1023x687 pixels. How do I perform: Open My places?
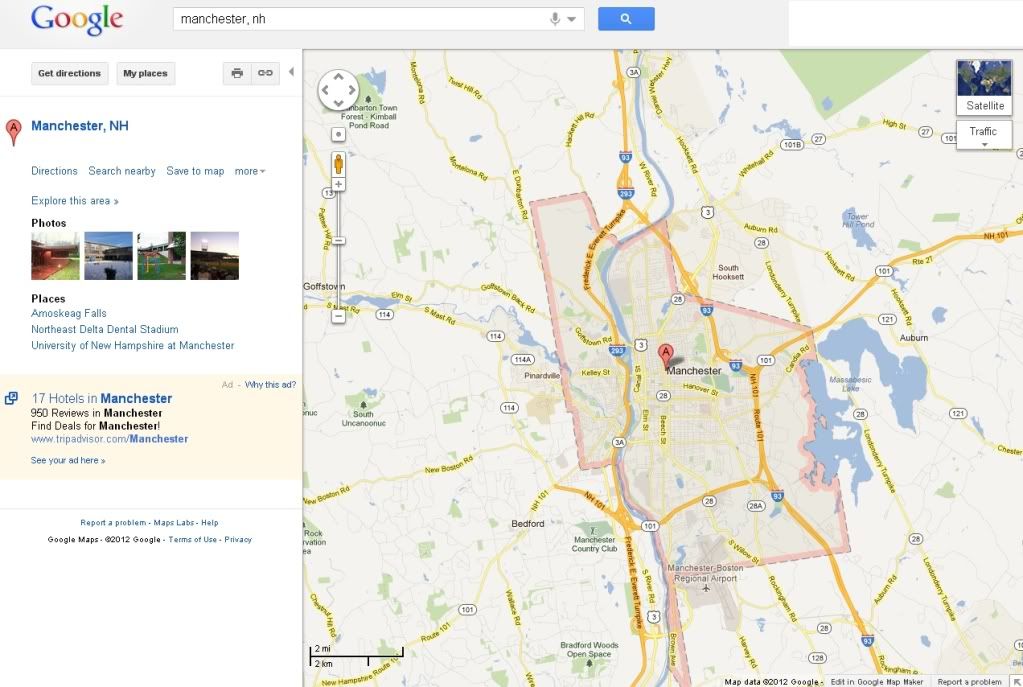click(x=145, y=73)
